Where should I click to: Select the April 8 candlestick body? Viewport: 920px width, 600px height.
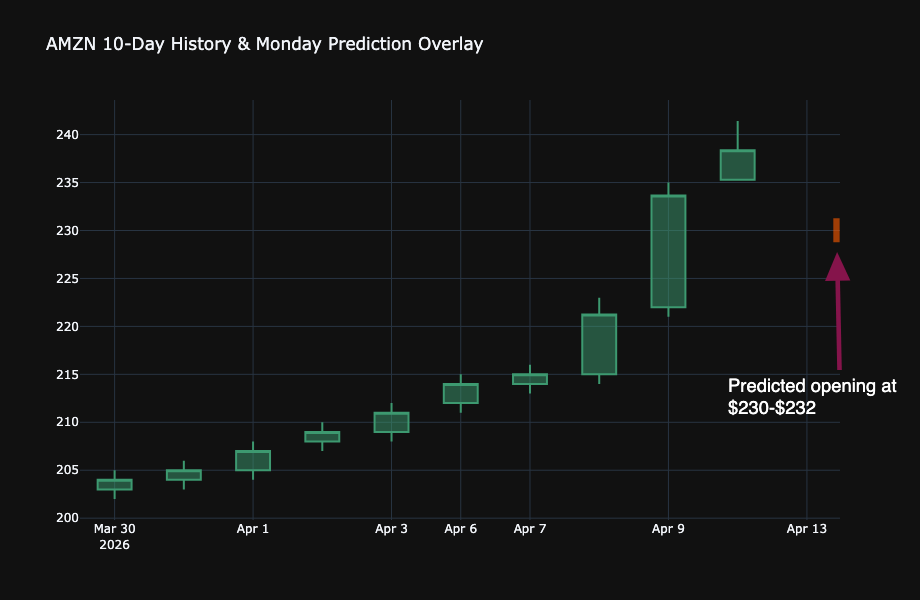click(599, 344)
